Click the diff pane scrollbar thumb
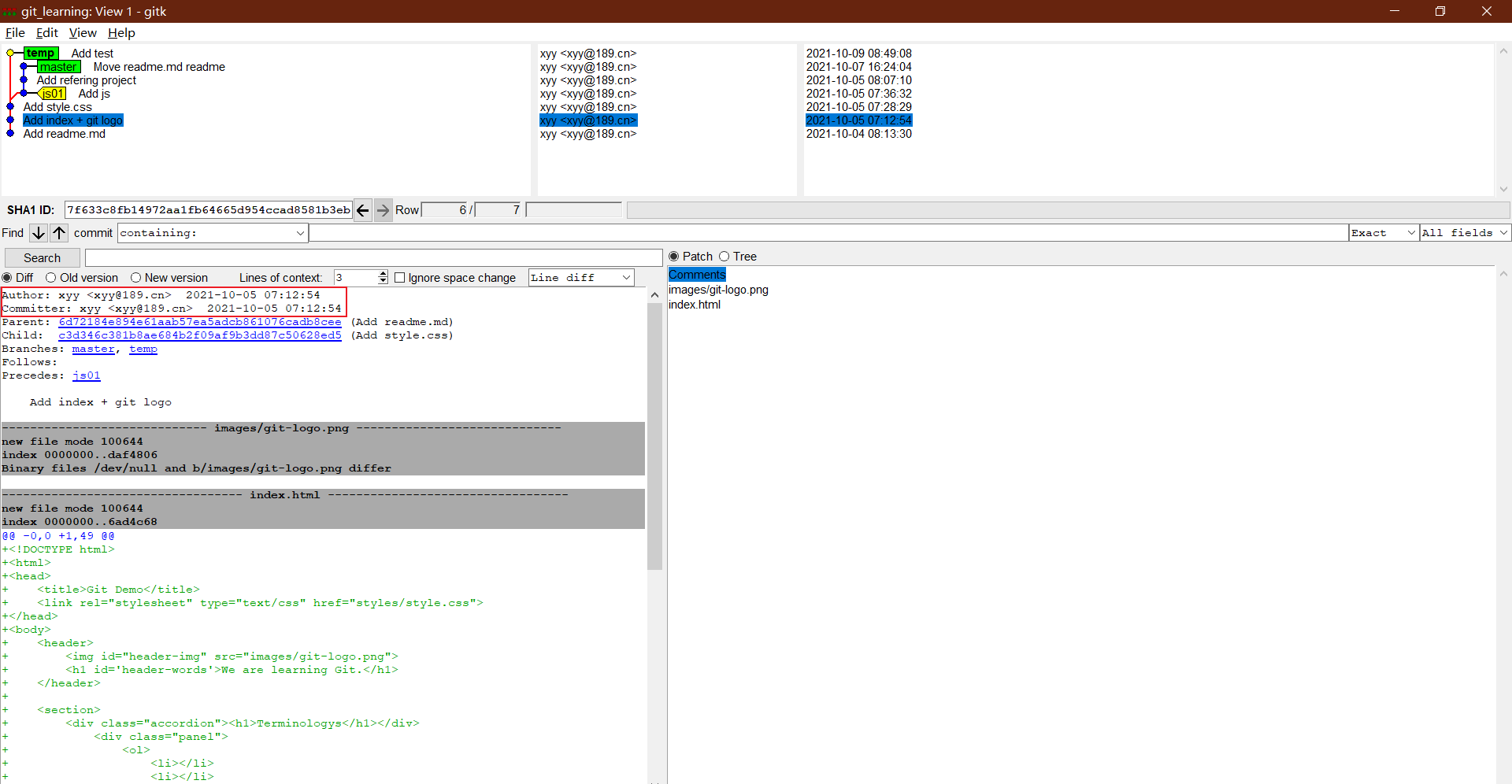 [654, 436]
